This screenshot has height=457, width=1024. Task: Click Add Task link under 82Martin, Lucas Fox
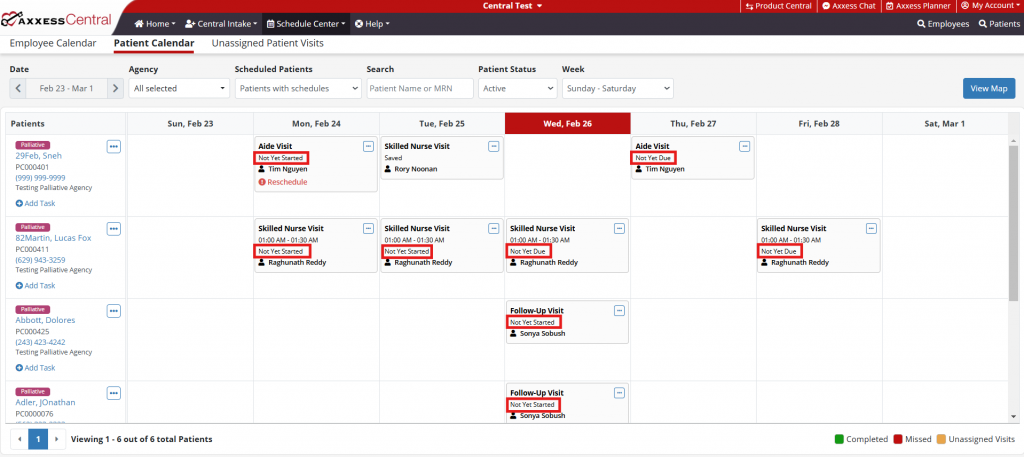click(x=35, y=285)
